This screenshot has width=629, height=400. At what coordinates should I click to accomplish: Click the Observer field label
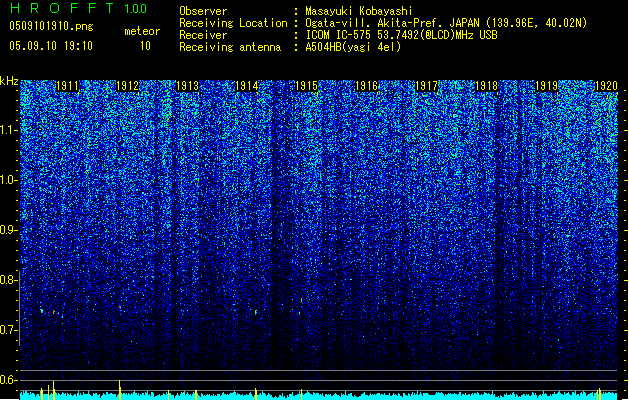[x=203, y=11]
